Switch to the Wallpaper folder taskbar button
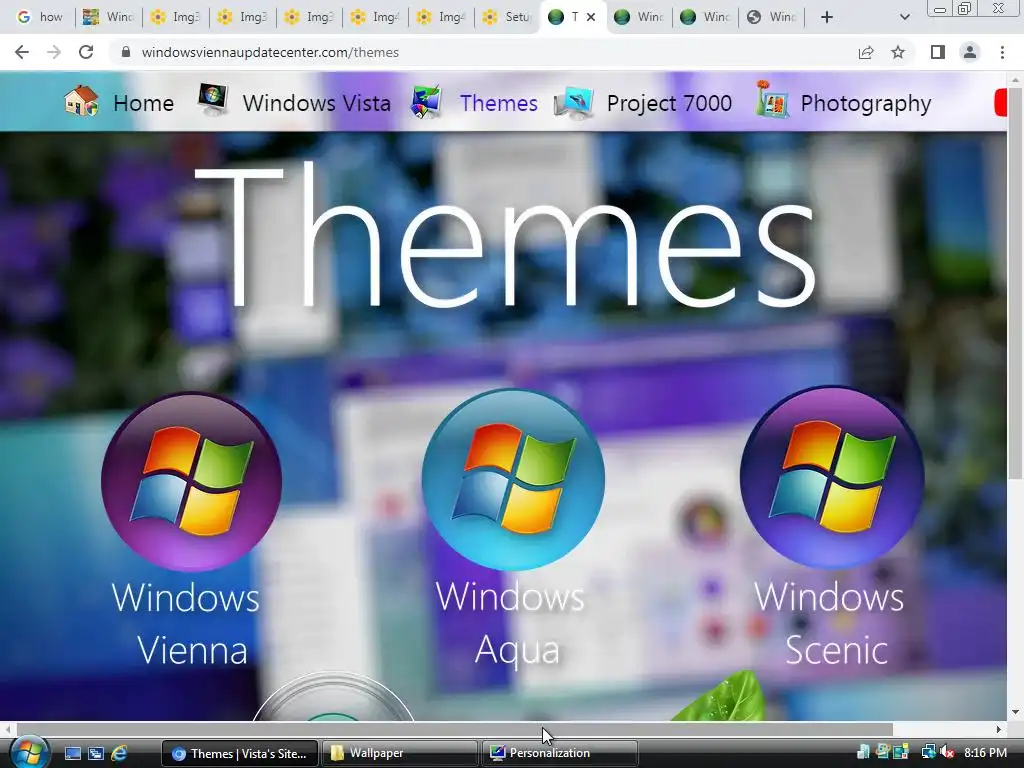1024x768 pixels. point(400,754)
